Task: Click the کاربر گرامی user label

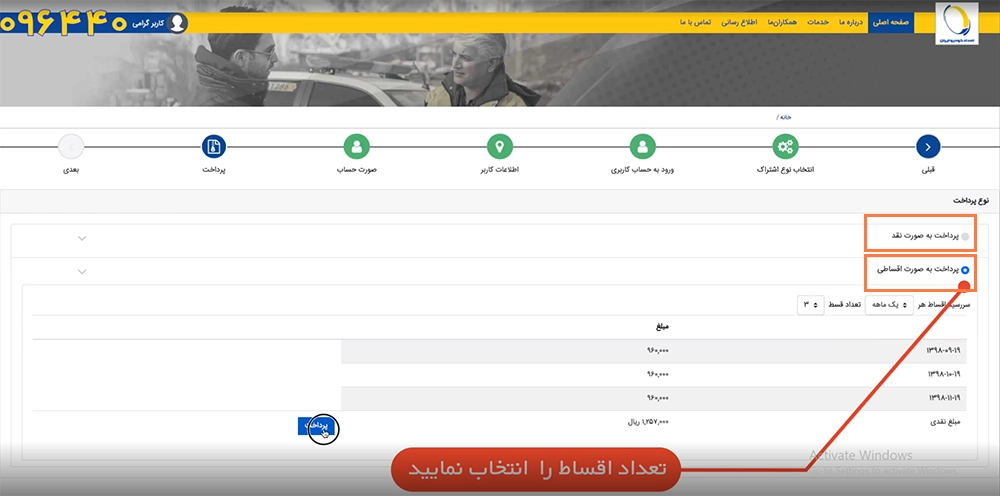Action: 148,24
